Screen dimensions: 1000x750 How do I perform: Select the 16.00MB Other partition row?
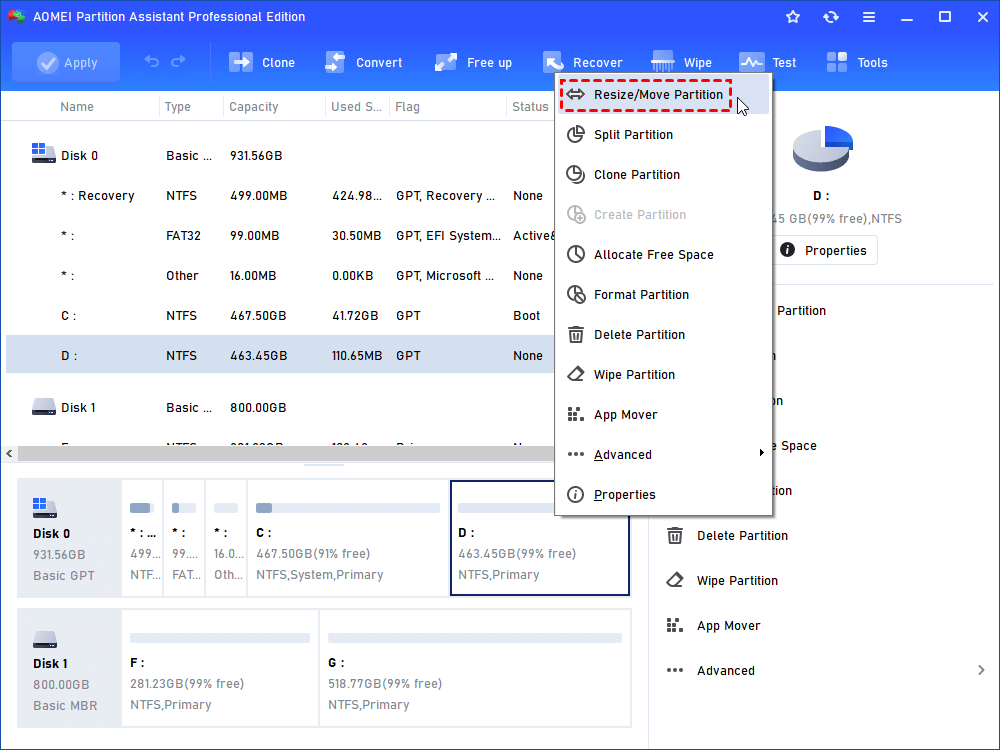(280, 276)
